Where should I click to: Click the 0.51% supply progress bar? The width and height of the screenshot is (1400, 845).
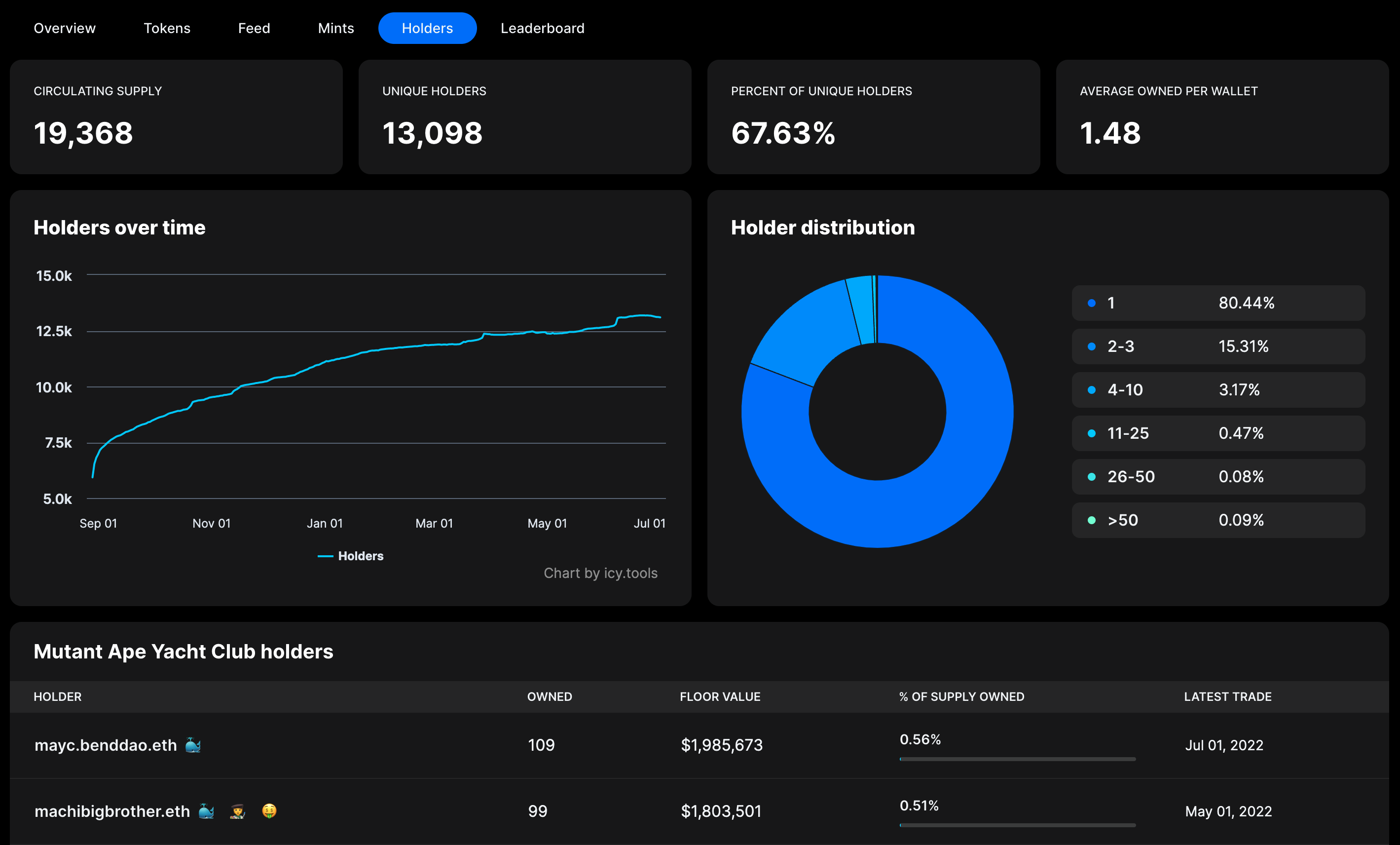click(x=1018, y=825)
